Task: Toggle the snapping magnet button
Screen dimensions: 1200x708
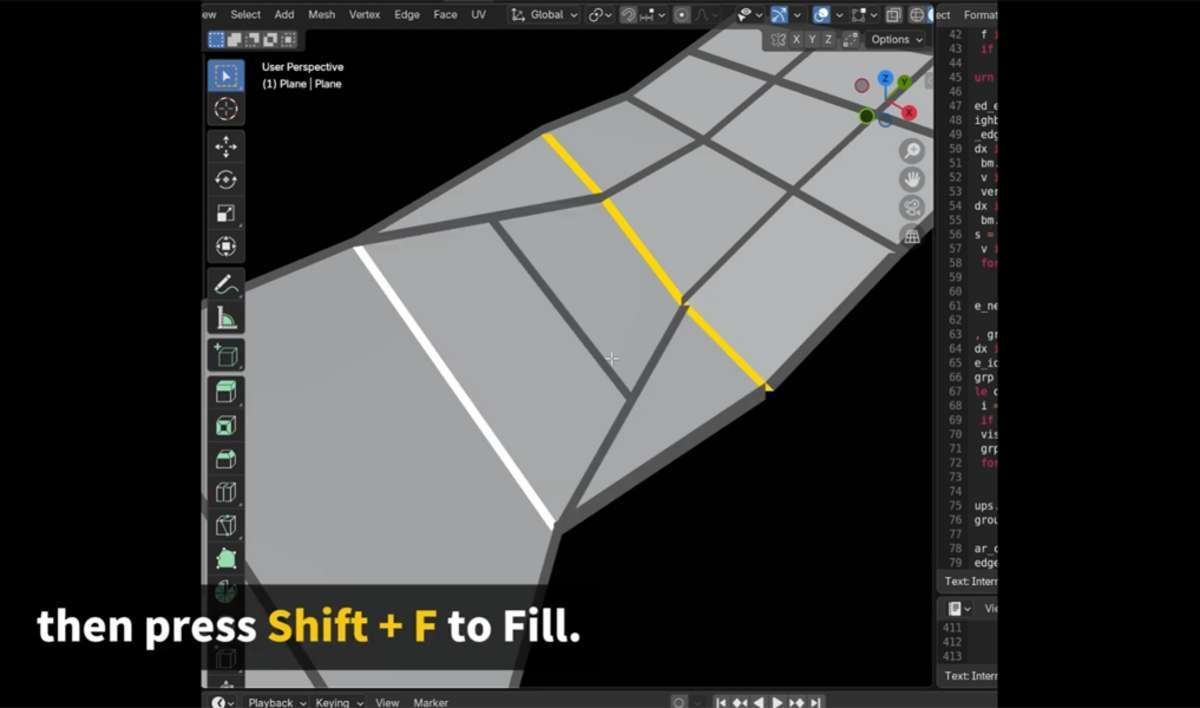Action: (628, 15)
